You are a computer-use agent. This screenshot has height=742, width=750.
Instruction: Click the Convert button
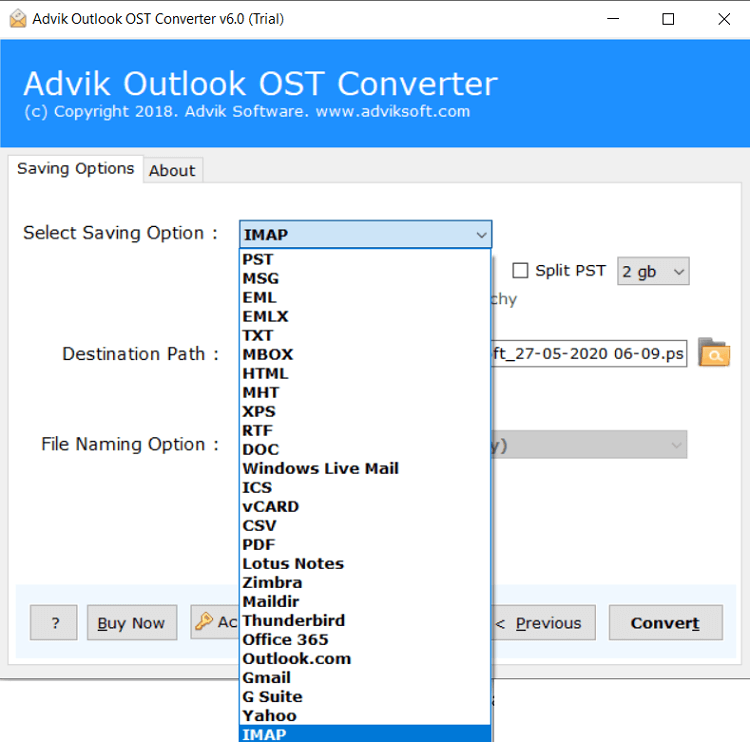coord(665,622)
